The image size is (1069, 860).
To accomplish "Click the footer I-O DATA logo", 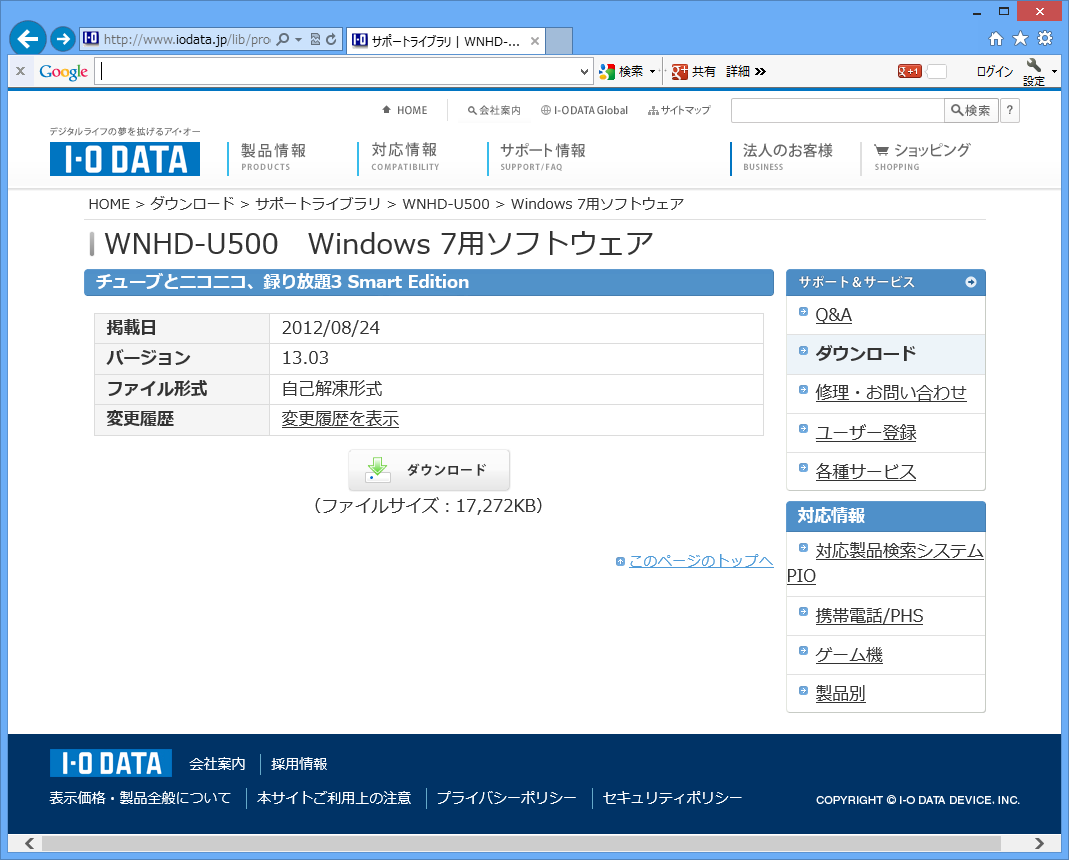I will tap(110, 763).
